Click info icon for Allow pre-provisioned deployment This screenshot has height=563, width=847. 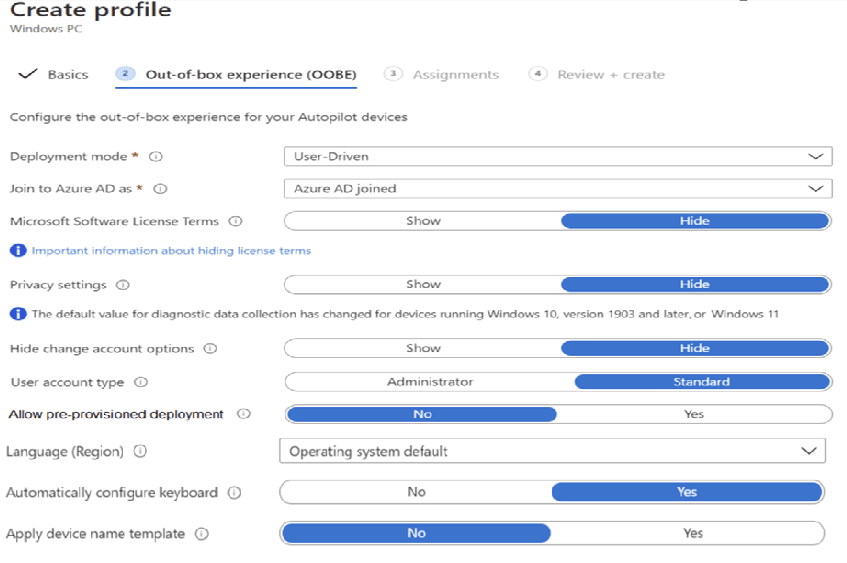tap(244, 414)
